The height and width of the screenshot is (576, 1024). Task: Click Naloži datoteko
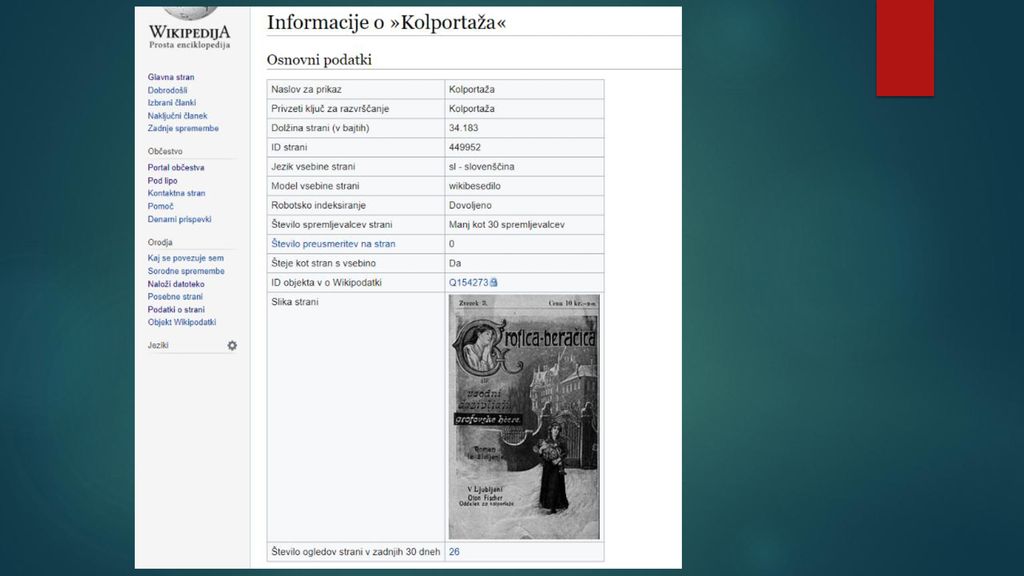point(176,284)
